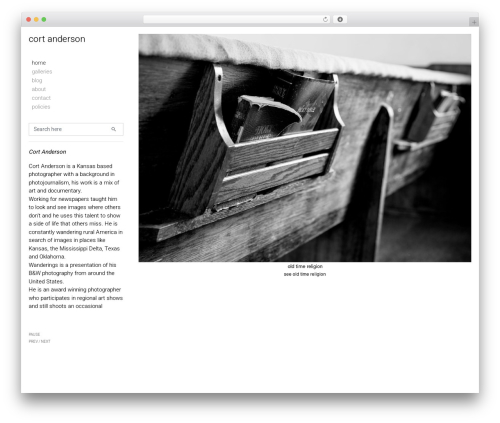Open the contact page
The image size is (500, 423).
pyautogui.click(x=41, y=98)
